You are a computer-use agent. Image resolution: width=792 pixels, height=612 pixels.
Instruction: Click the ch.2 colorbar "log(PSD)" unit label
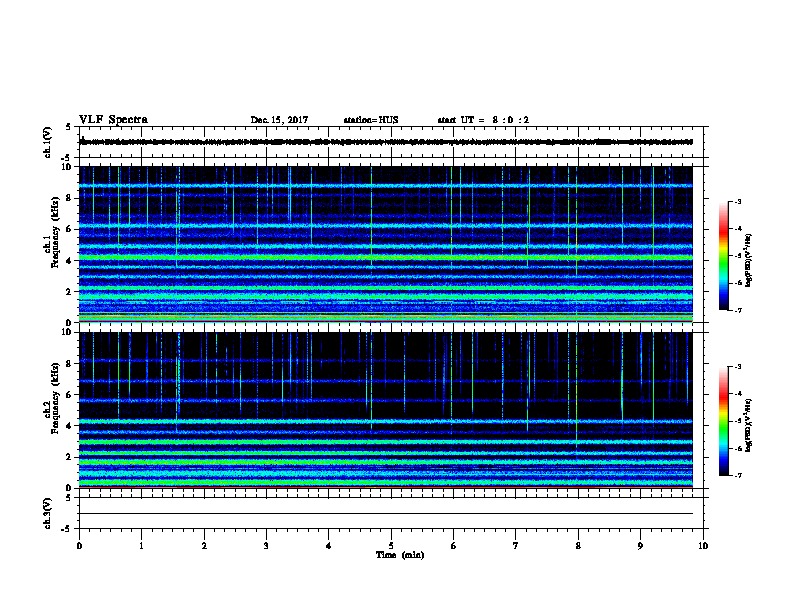pyautogui.click(x=749, y=425)
